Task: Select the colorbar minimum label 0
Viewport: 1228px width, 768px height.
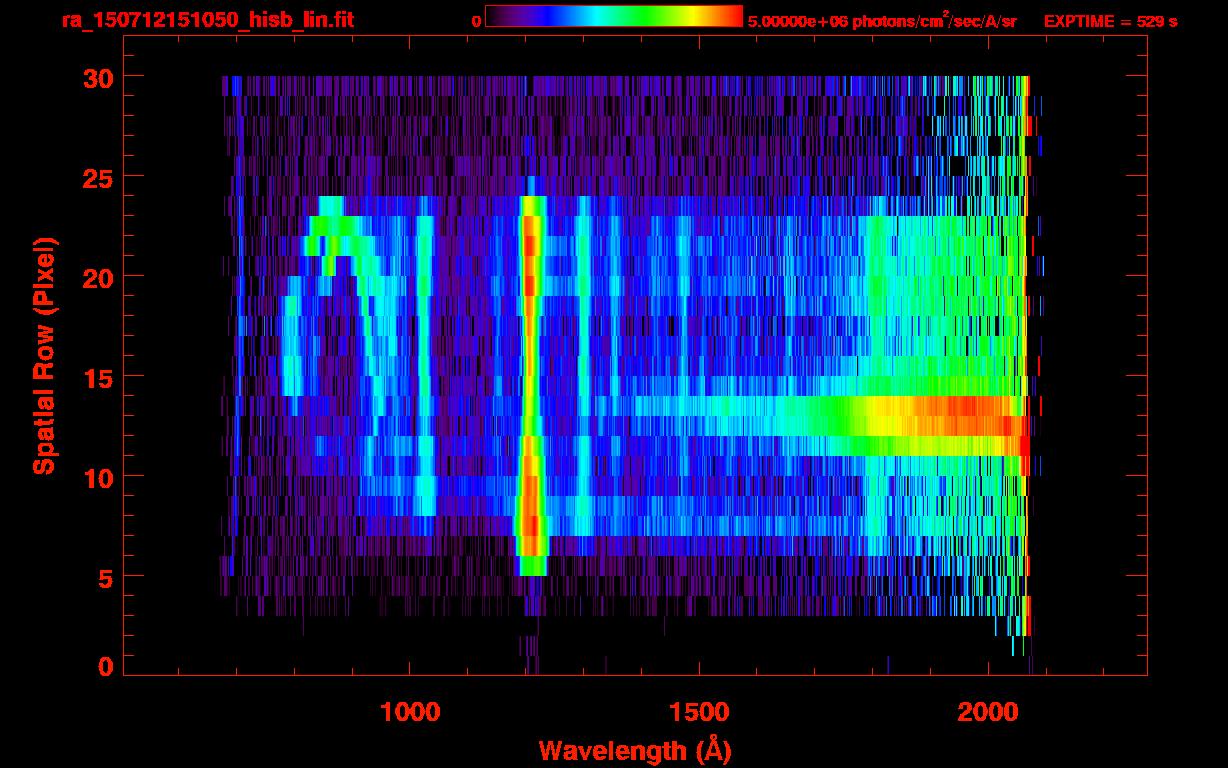Action: pyautogui.click(x=476, y=21)
